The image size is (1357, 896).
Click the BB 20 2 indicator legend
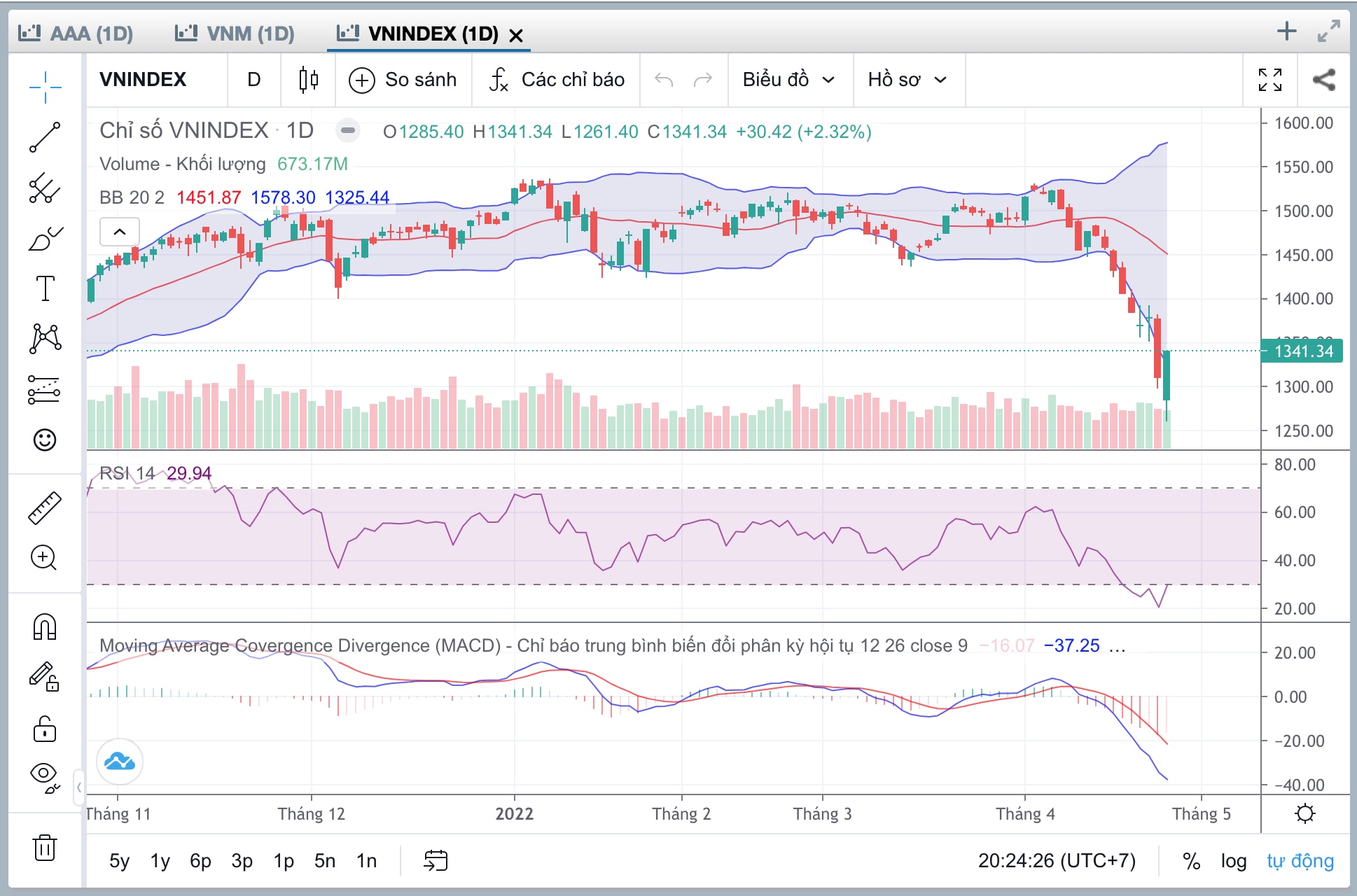(132, 197)
